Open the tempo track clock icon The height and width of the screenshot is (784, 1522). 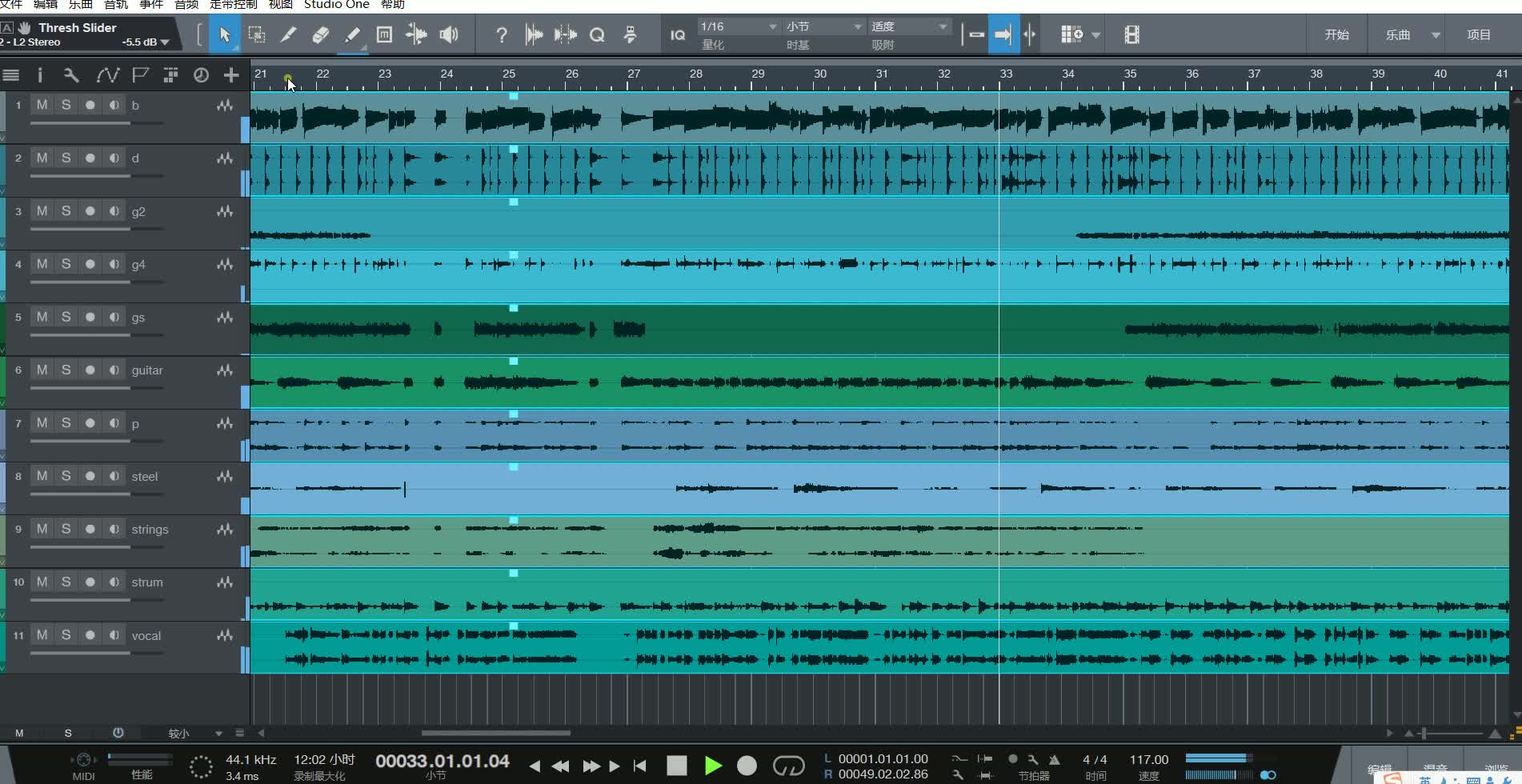(x=201, y=75)
